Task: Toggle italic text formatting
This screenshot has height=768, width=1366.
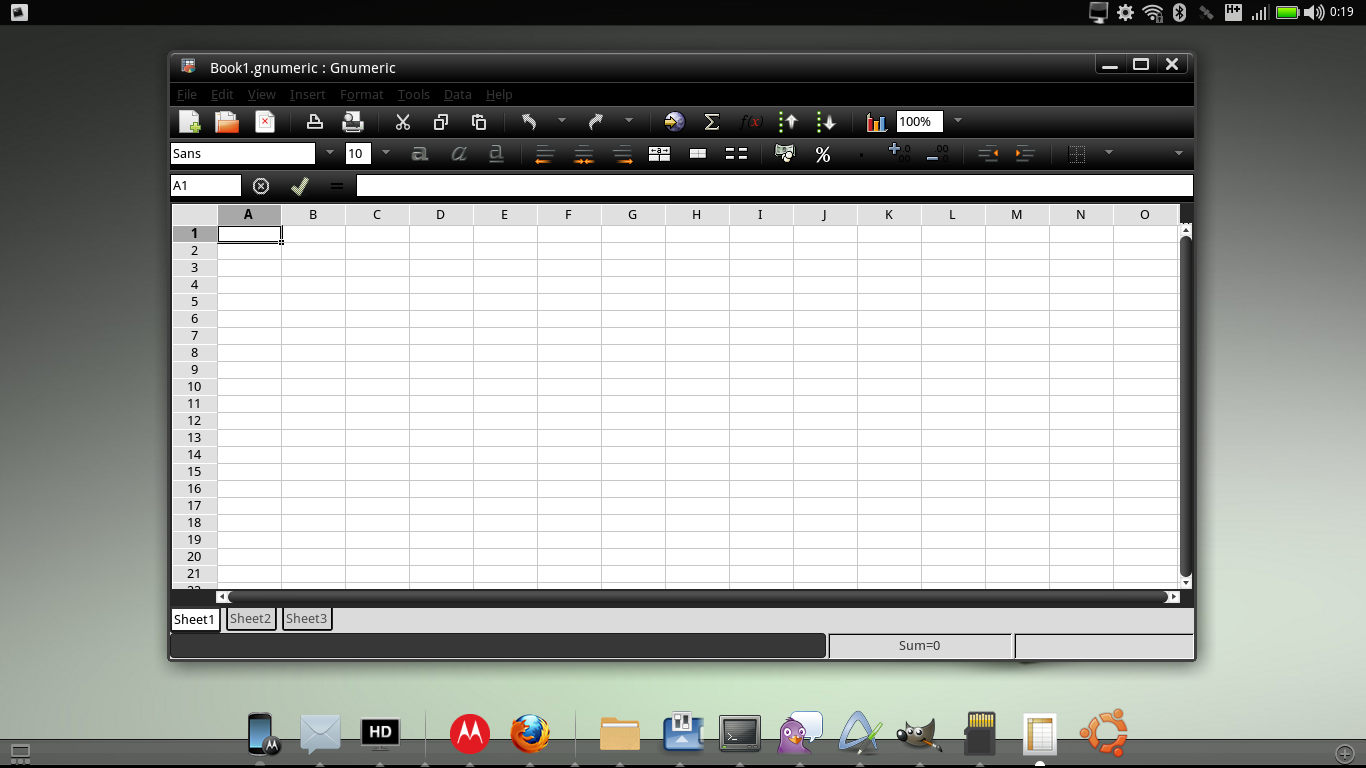Action: 458,154
